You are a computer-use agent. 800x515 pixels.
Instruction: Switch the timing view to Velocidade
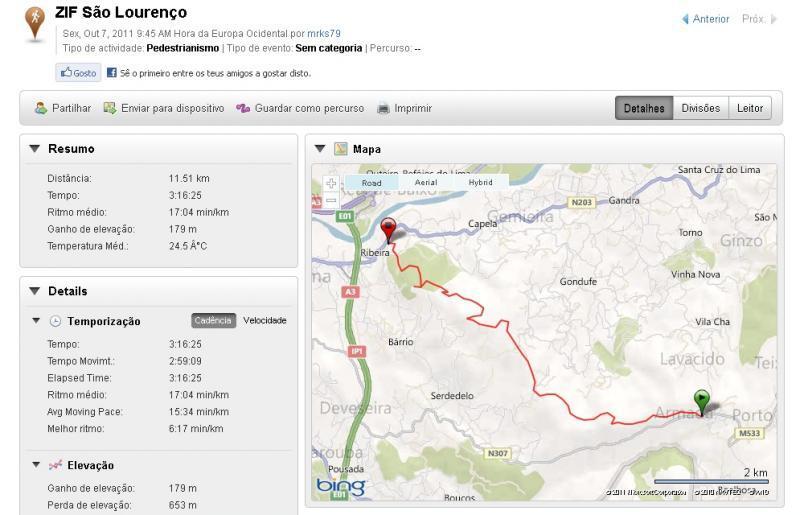point(264,321)
